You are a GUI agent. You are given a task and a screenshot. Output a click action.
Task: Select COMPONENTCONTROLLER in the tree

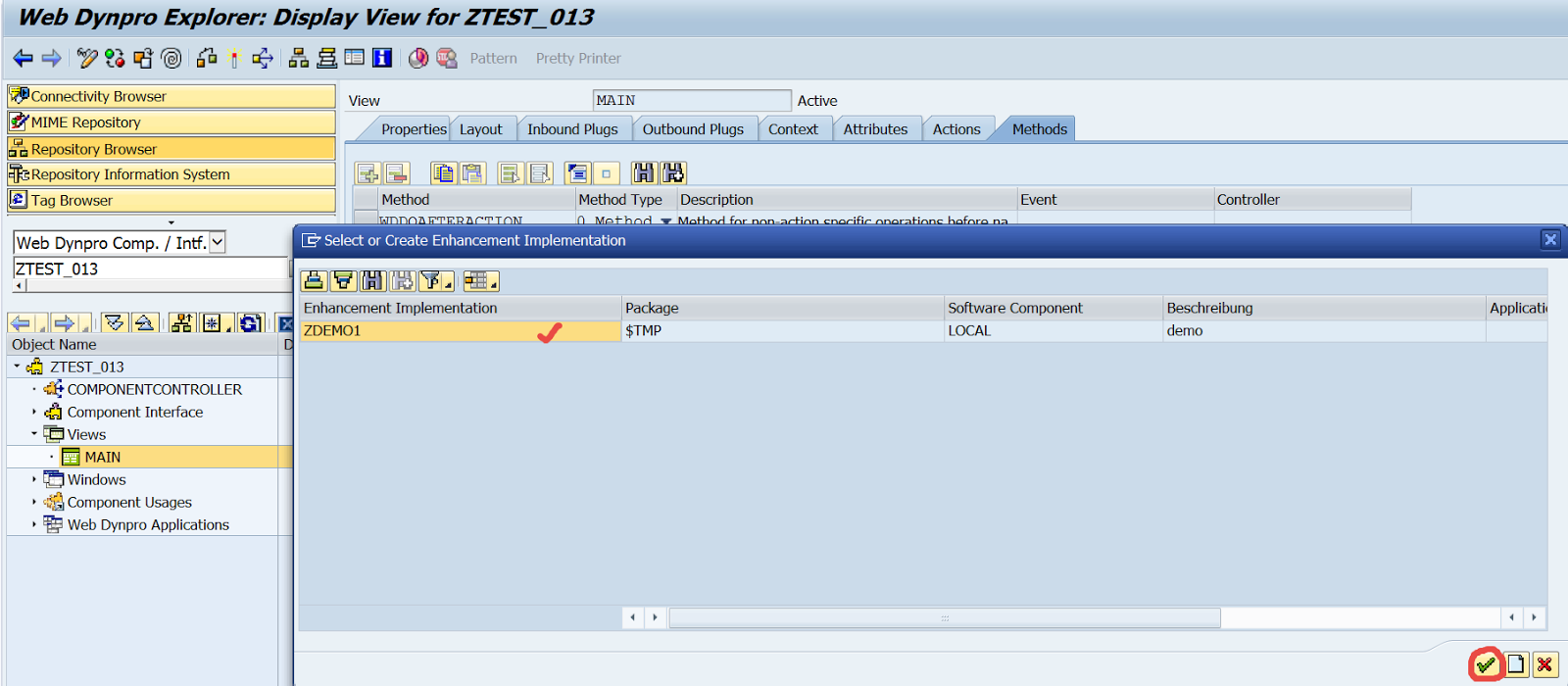pyautogui.click(x=154, y=389)
